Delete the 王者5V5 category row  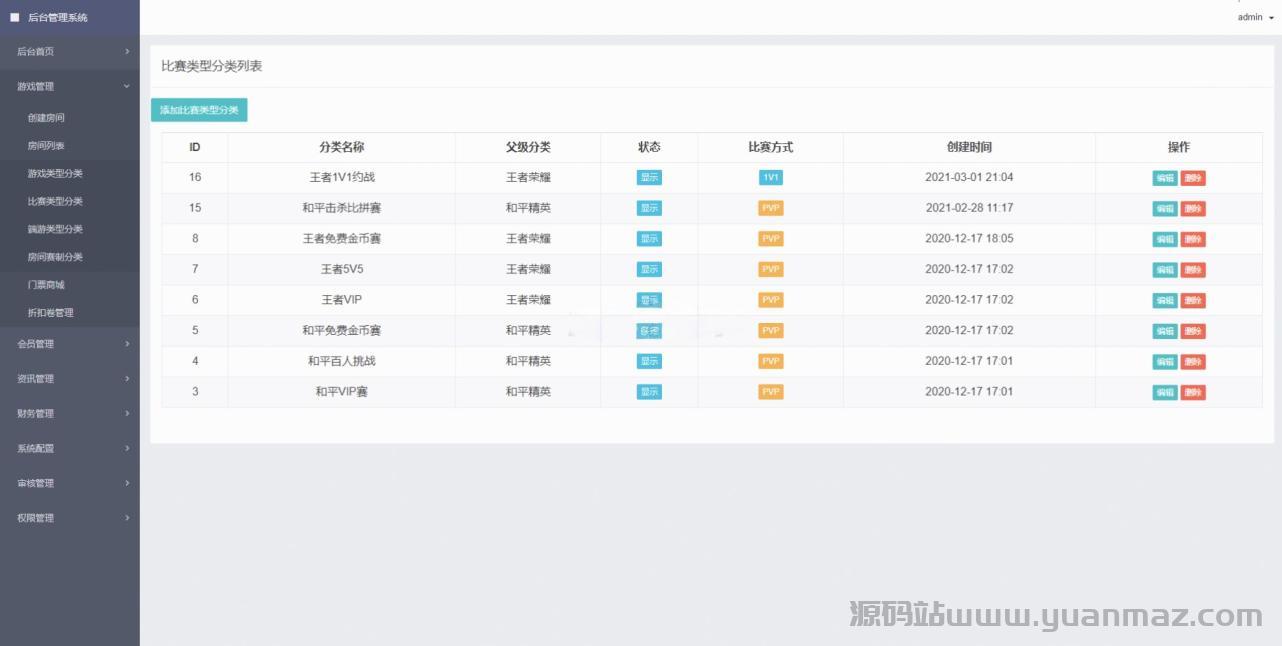tap(1192, 270)
